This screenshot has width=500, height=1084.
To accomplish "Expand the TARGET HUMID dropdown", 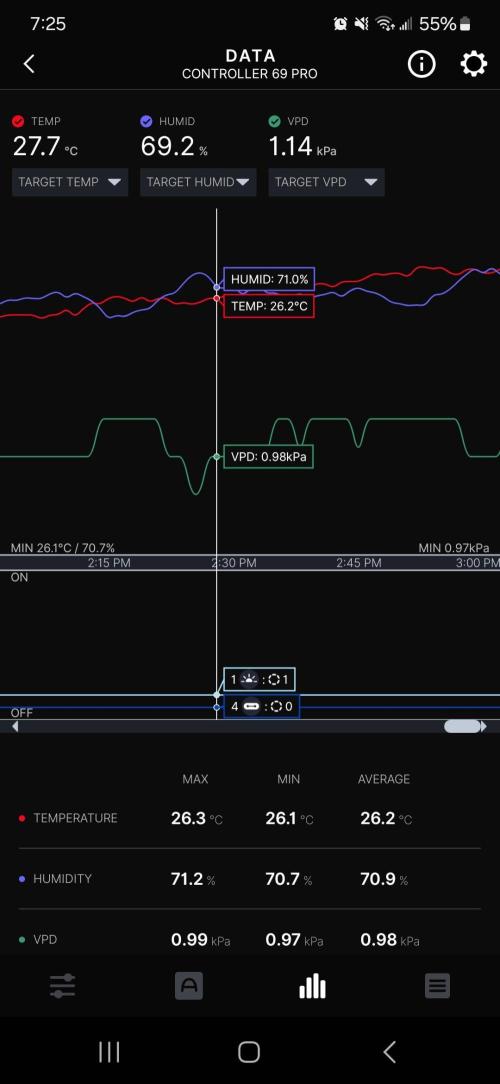I will click(198, 183).
